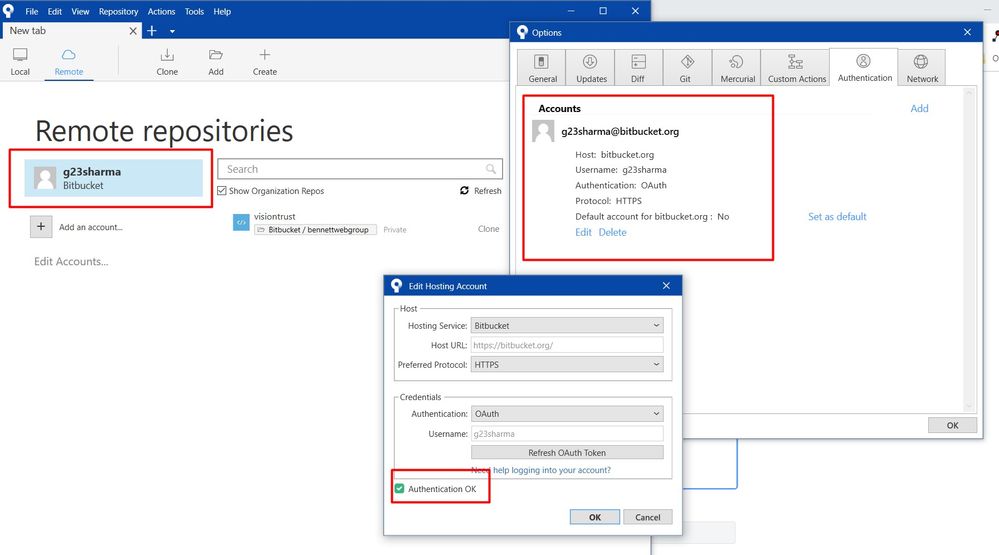Clone the visiontrust repository
Screen dimensions: 999x555
(x=488, y=229)
